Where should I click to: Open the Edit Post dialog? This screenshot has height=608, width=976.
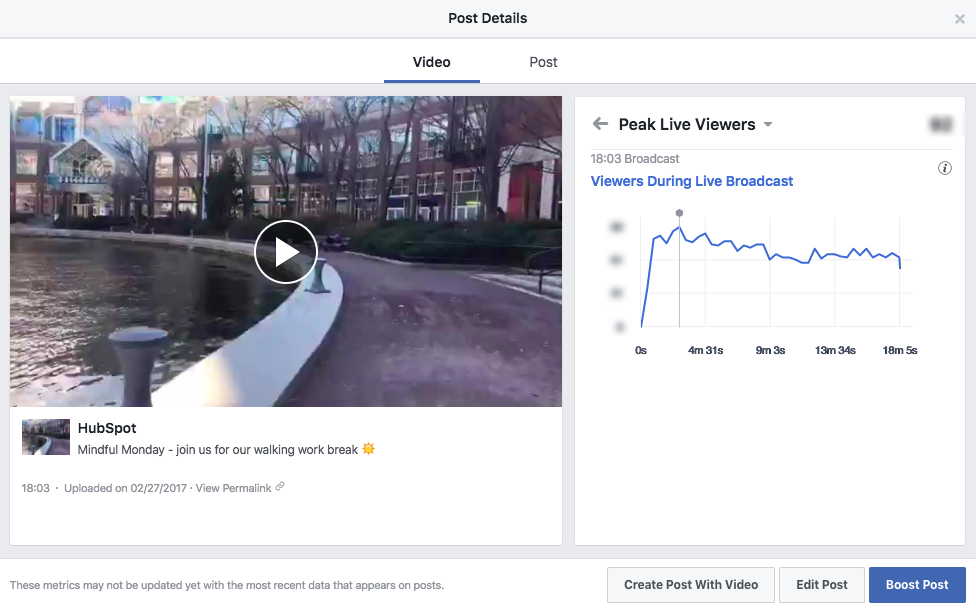tap(821, 584)
